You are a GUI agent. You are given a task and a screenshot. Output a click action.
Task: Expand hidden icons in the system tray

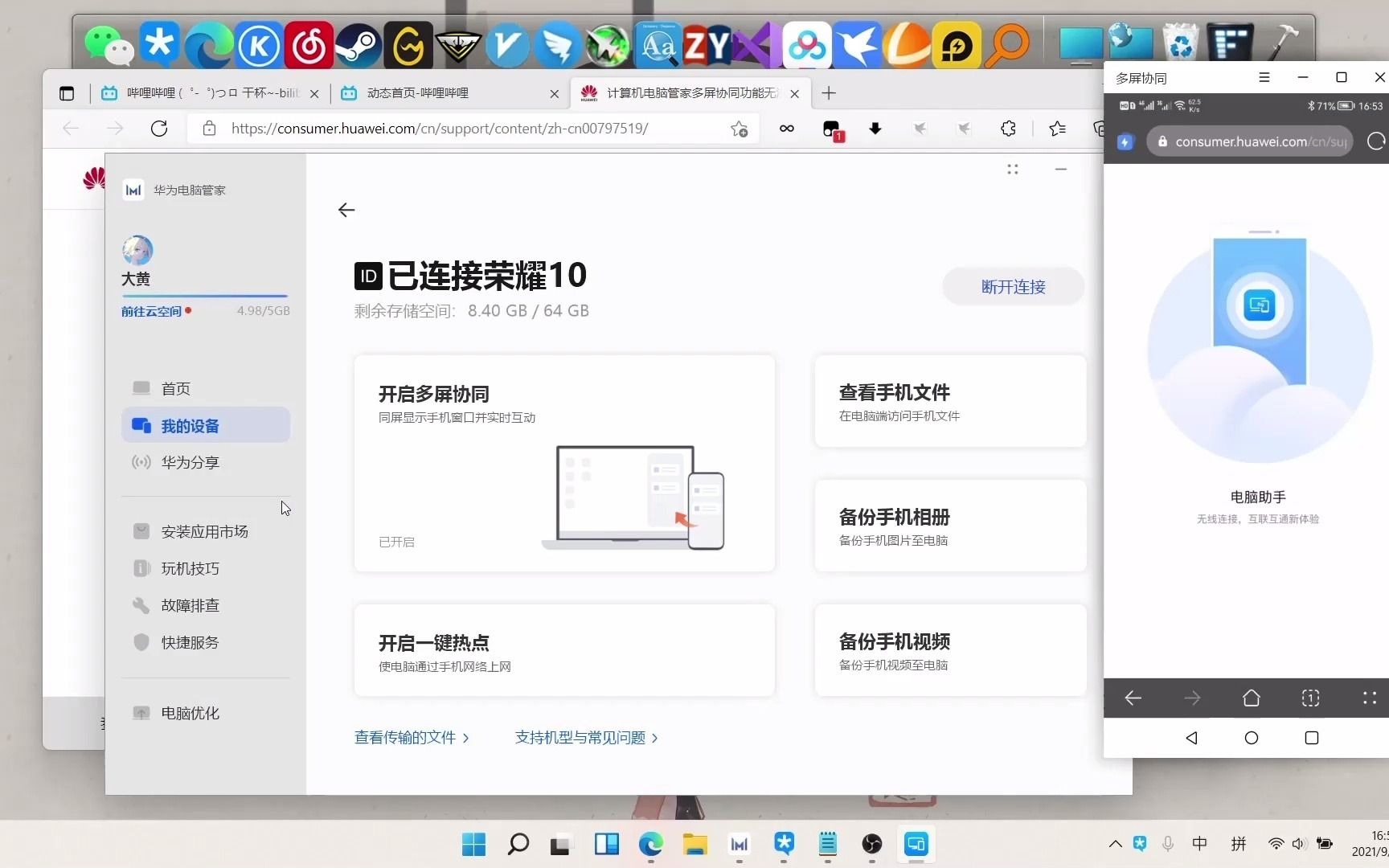1115,844
